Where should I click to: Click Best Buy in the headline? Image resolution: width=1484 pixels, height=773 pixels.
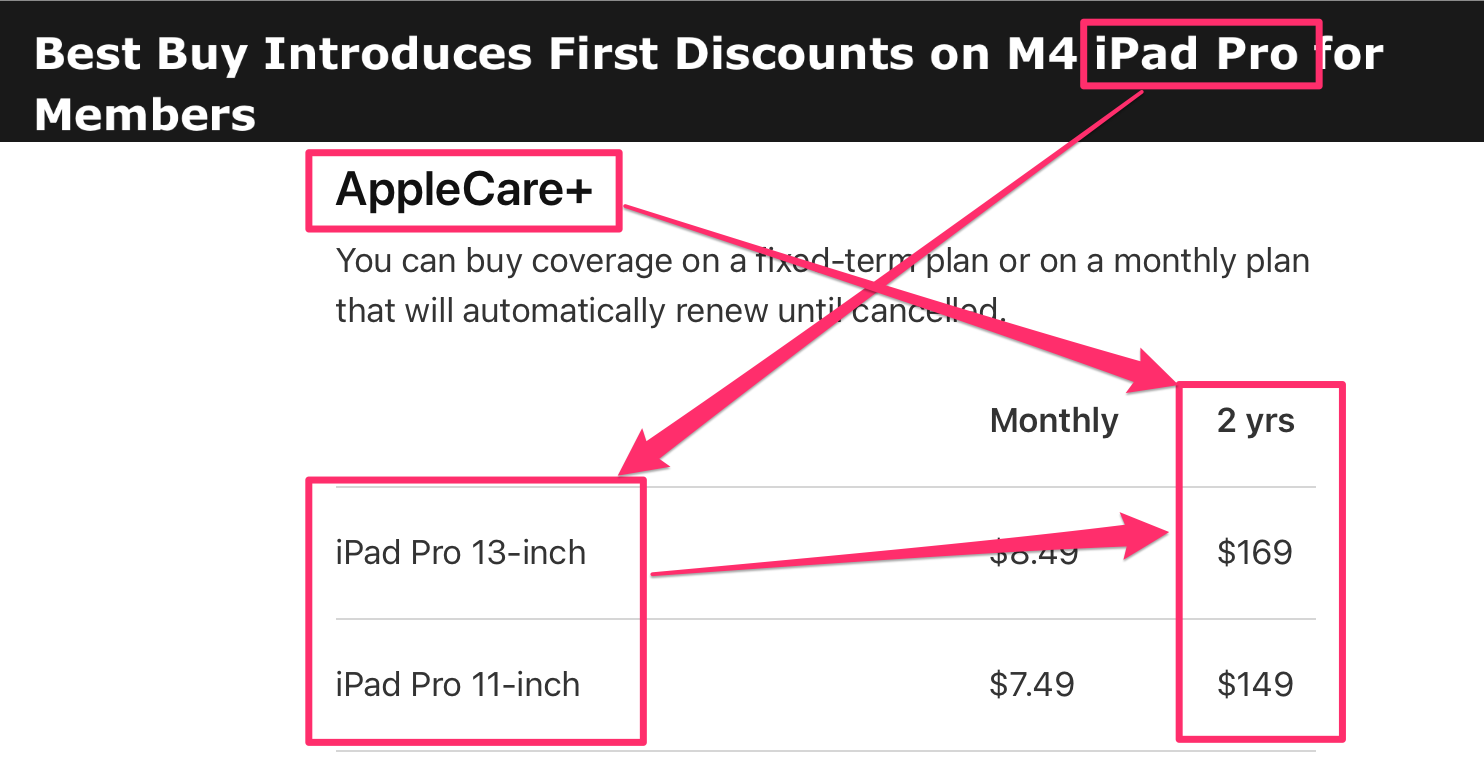coord(140,55)
